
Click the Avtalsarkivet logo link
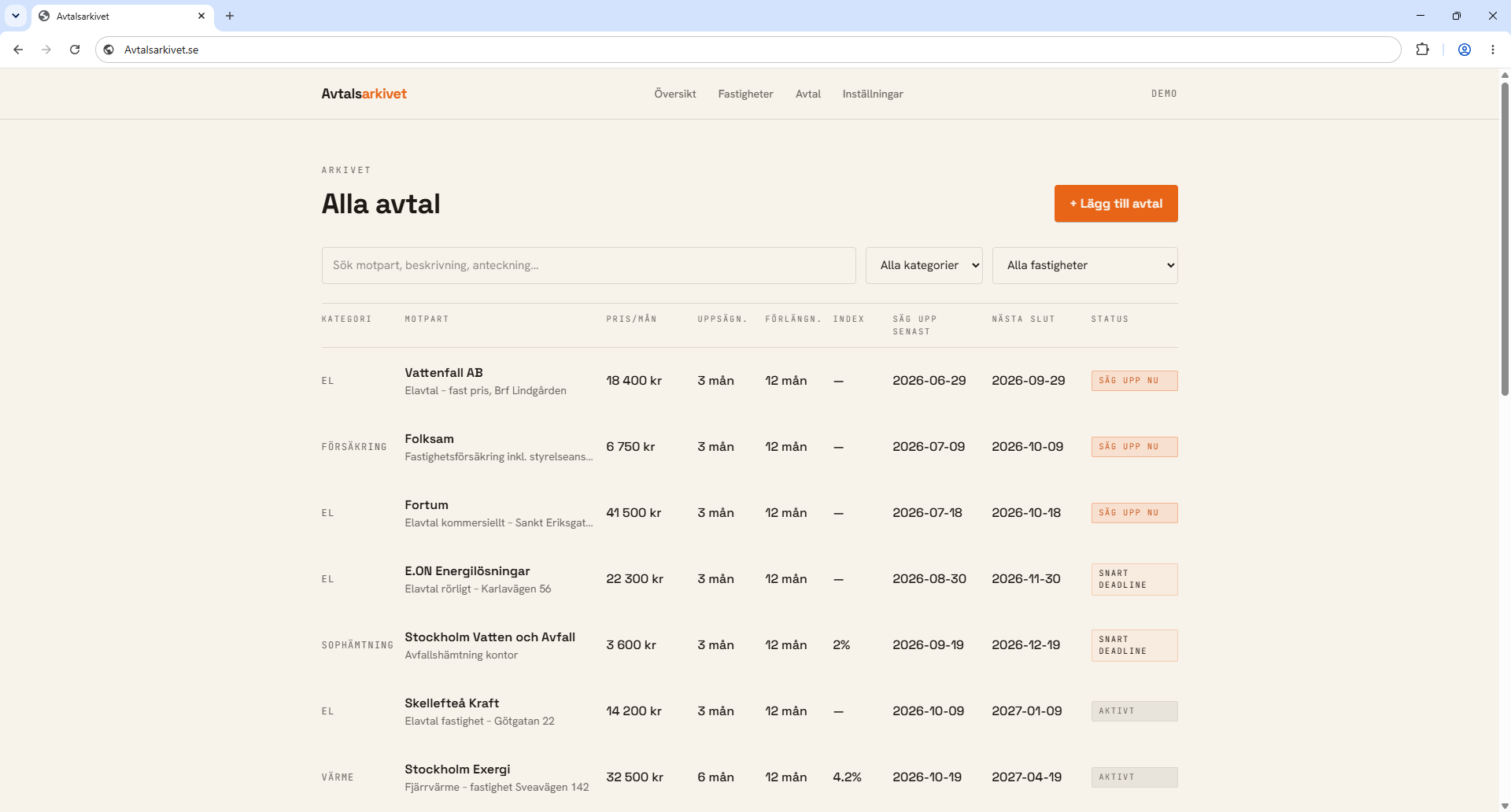(364, 94)
